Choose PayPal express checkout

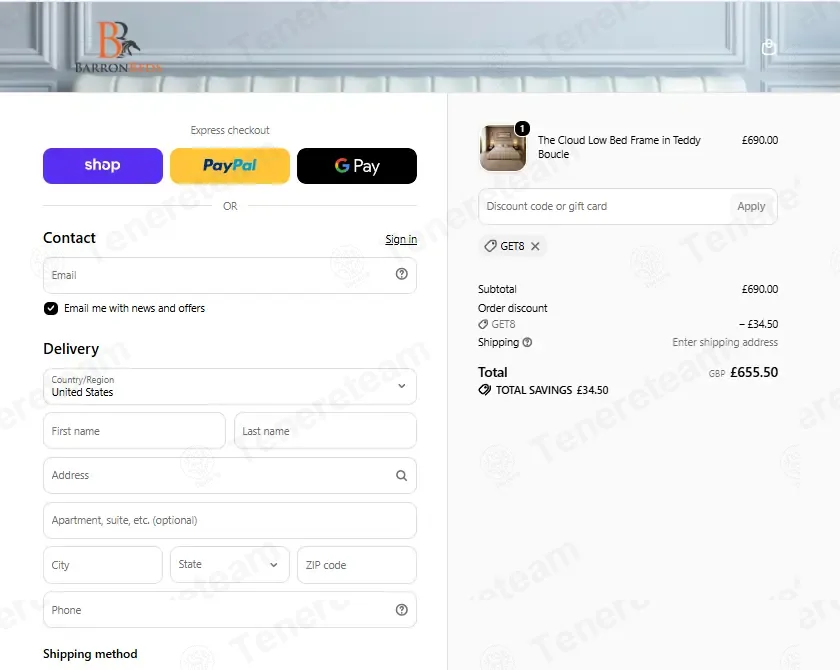click(x=230, y=165)
